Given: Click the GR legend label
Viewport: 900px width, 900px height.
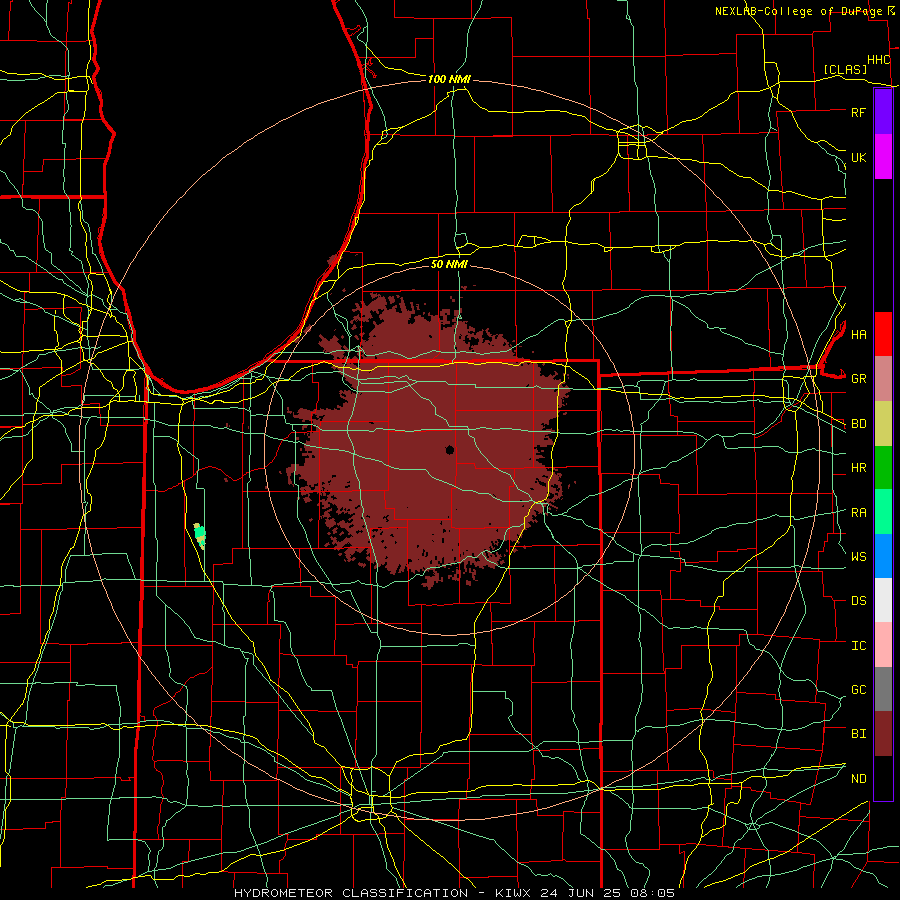Looking at the screenshot, I should [x=858, y=379].
